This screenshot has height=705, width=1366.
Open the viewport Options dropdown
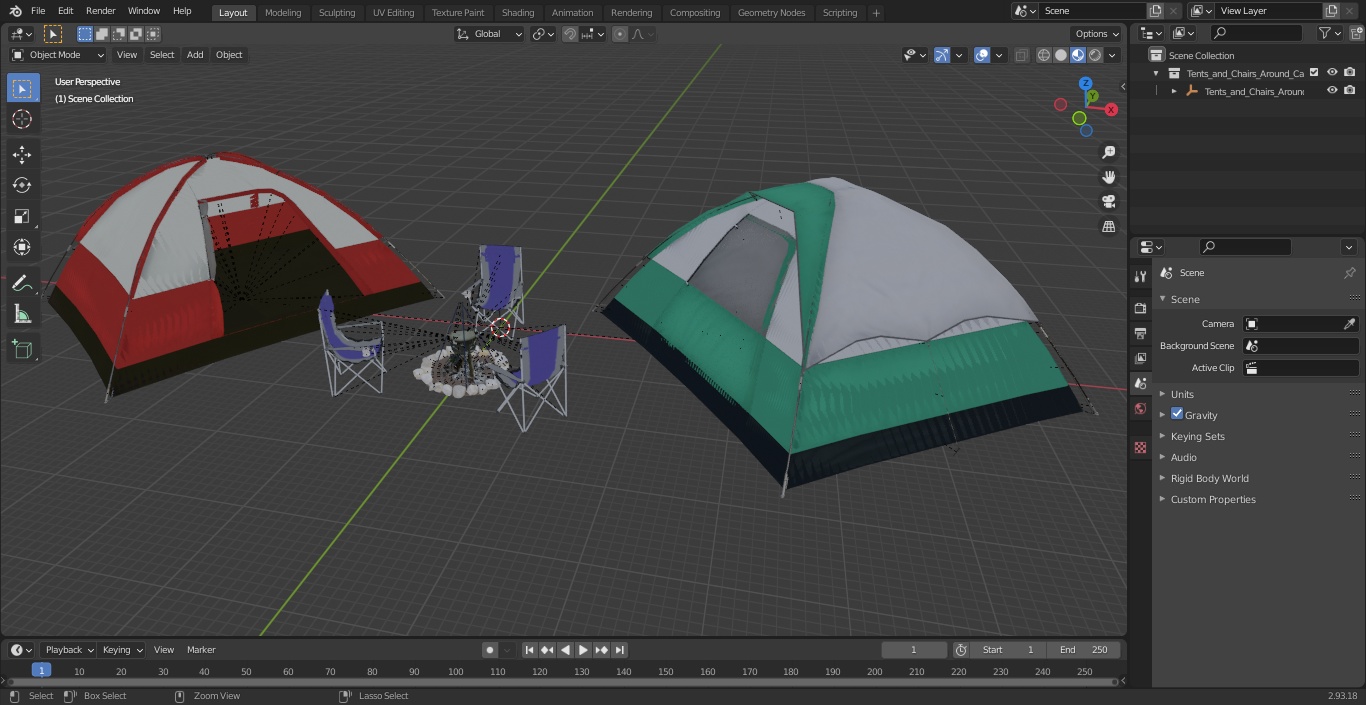1097,34
